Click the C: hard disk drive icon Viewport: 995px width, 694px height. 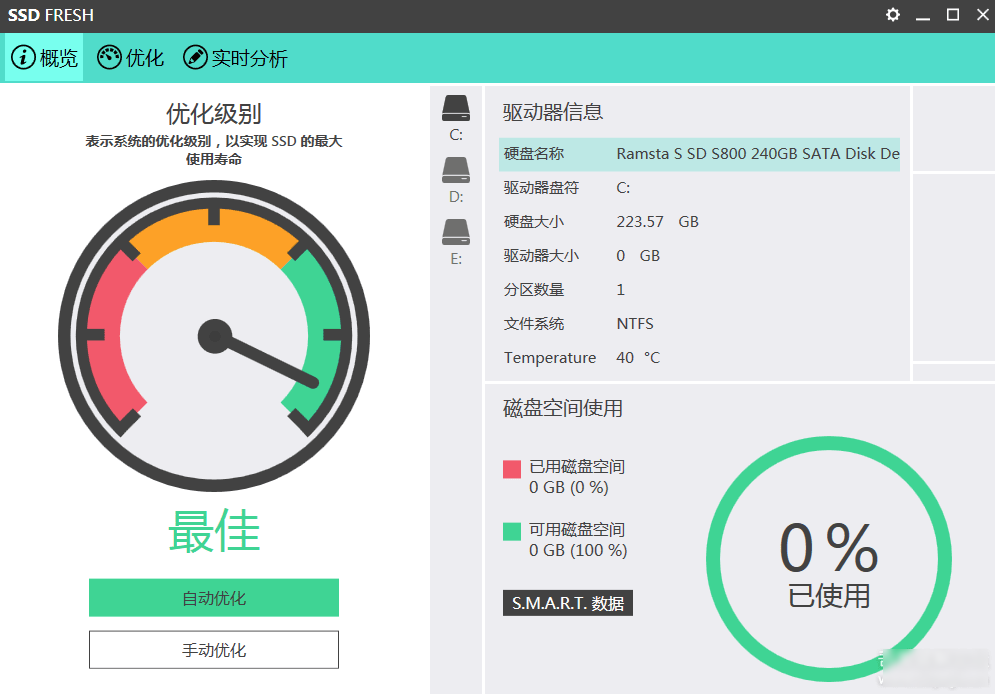pos(456,105)
